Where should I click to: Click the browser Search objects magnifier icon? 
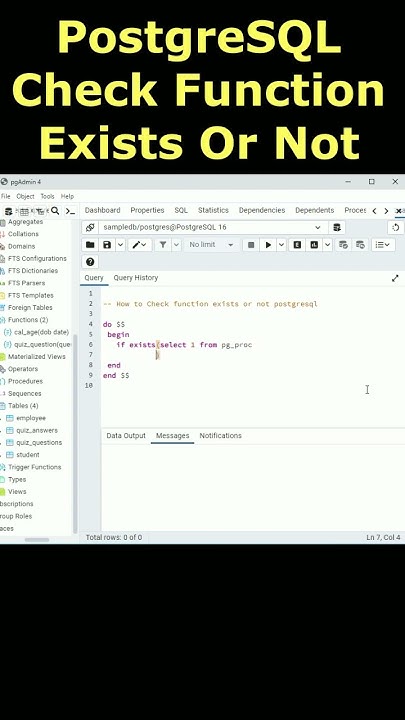point(55,211)
